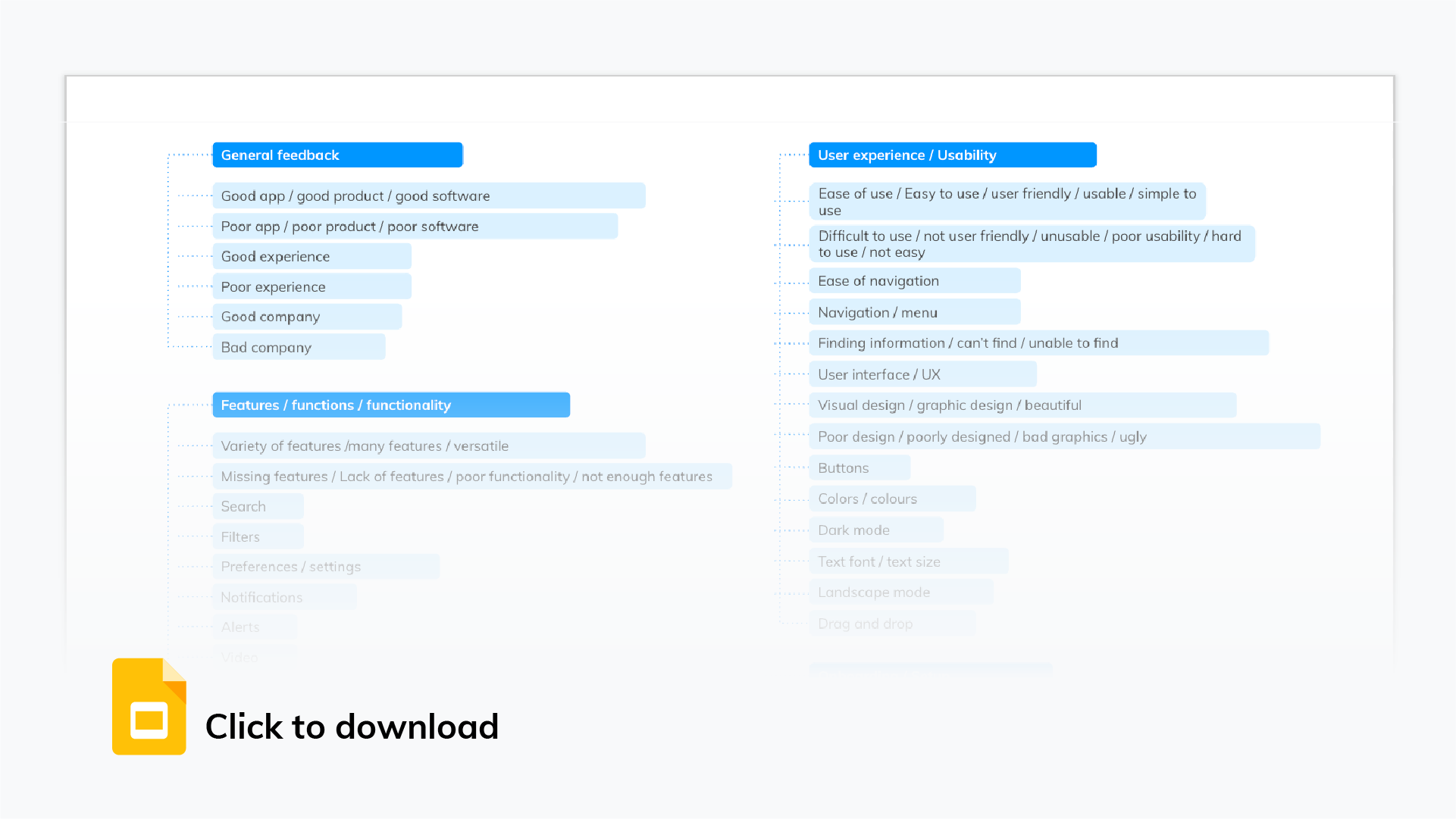Expand the 'Preferences / settings' item
The image size is (1456, 819).
pyautogui.click(x=290, y=566)
